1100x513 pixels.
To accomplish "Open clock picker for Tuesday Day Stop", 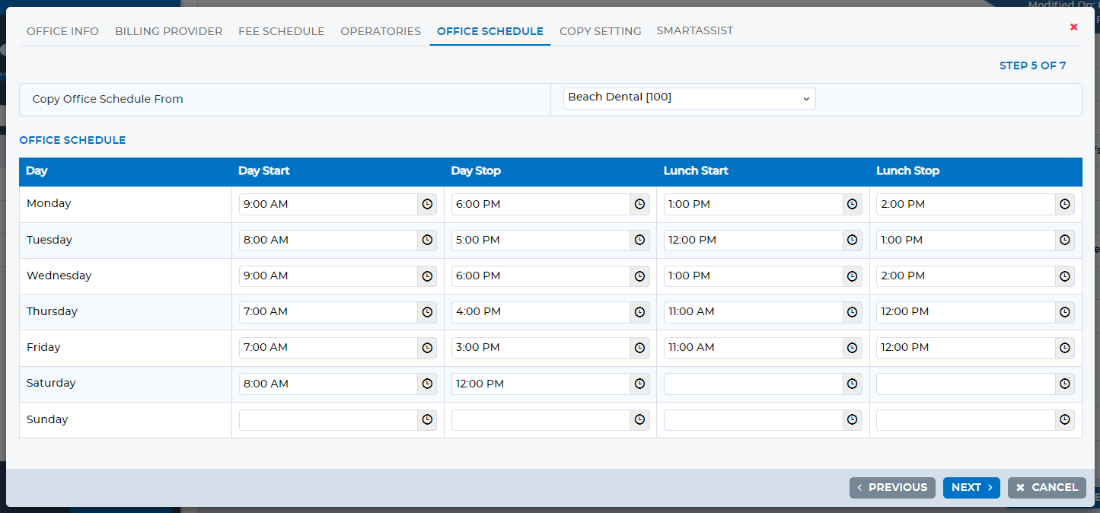I will 639,240.
